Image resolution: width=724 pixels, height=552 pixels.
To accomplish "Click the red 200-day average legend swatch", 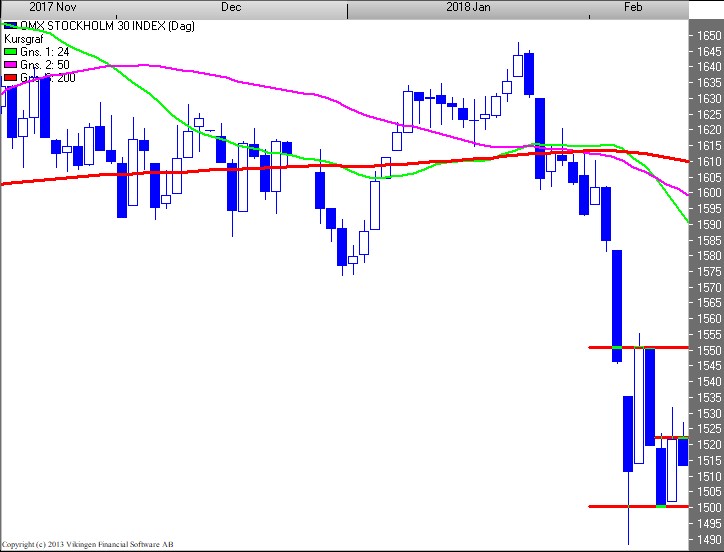I will point(10,77).
